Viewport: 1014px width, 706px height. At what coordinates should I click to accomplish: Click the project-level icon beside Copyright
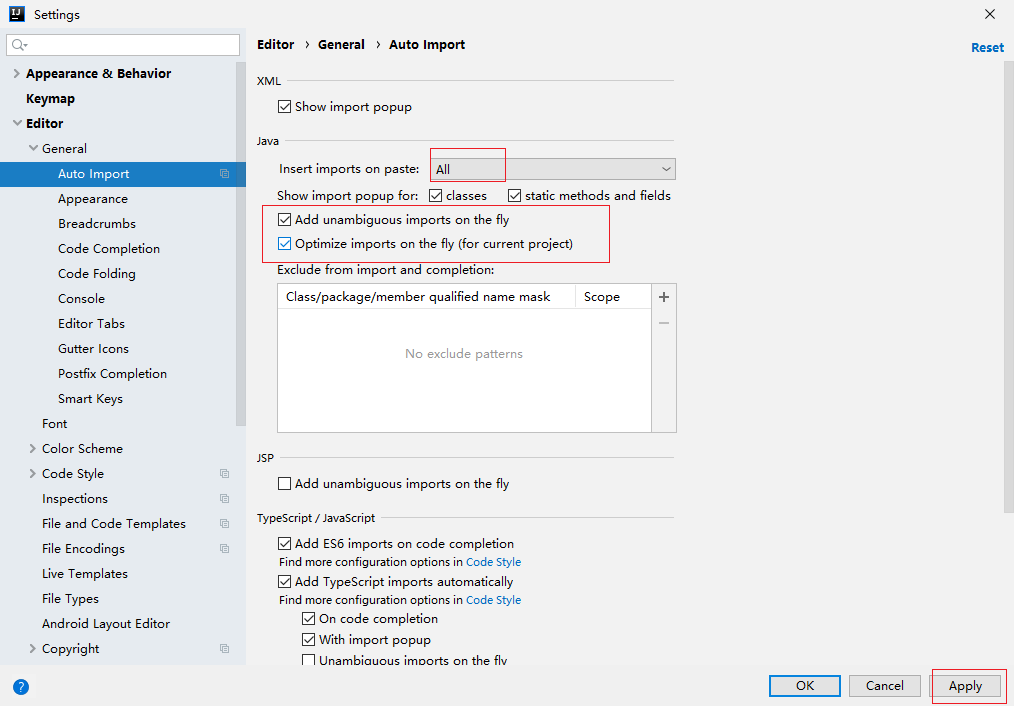pos(224,648)
